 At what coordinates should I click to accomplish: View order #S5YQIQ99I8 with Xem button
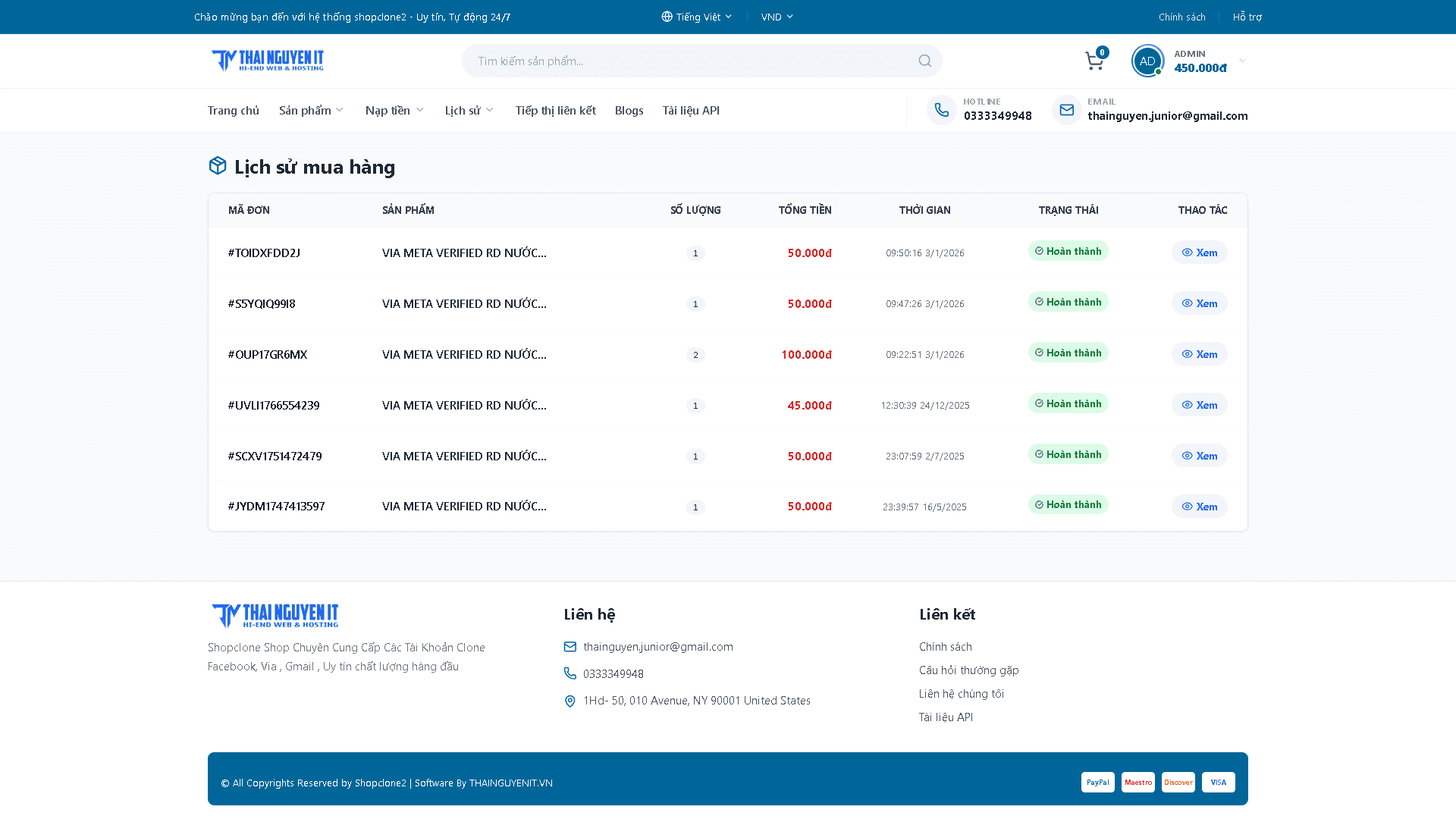pyautogui.click(x=1199, y=303)
